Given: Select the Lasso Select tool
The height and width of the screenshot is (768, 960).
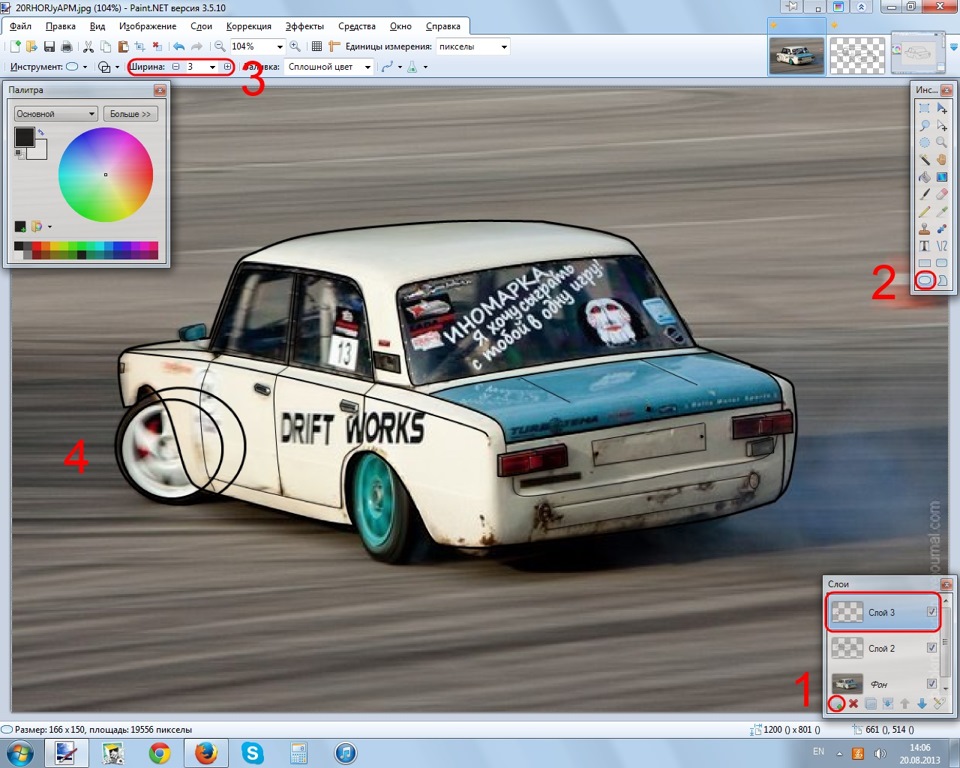Looking at the screenshot, I should click(x=924, y=126).
